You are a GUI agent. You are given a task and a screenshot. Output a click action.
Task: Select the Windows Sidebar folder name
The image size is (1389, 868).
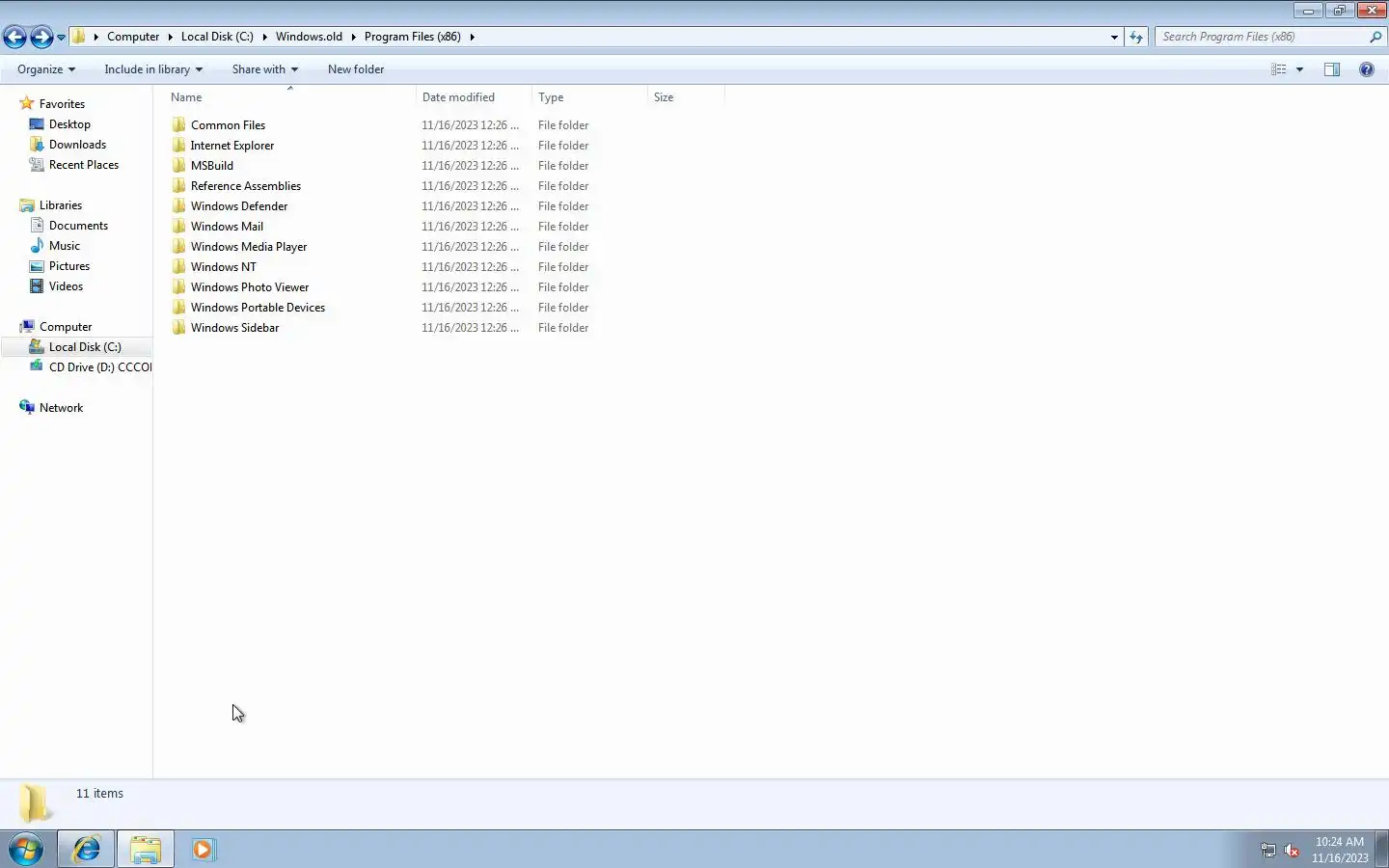pyautogui.click(x=234, y=328)
